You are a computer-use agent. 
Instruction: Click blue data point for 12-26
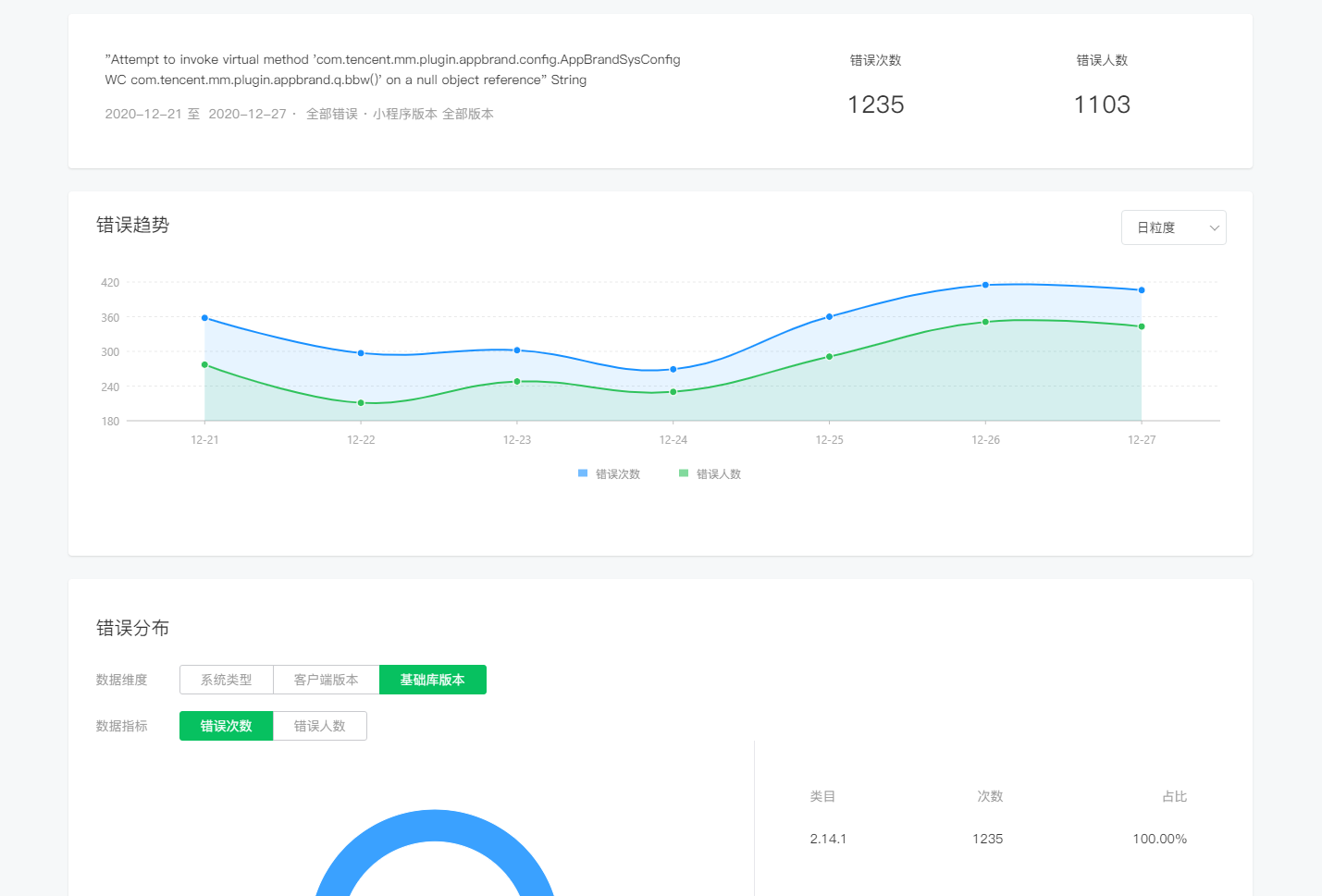[985, 285]
